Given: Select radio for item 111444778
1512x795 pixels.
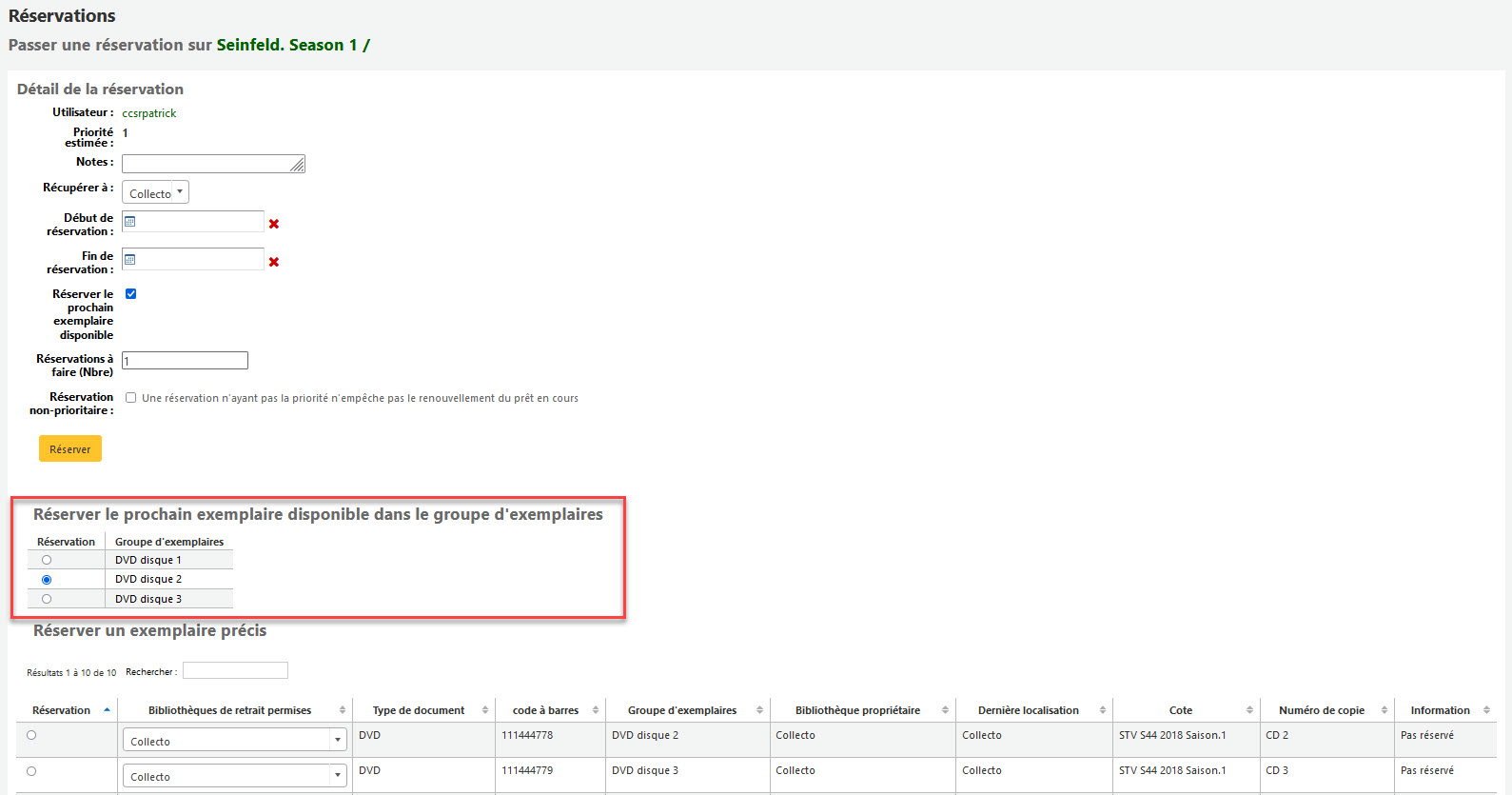Looking at the screenshot, I should pyautogui.click(x=31, y=735).
